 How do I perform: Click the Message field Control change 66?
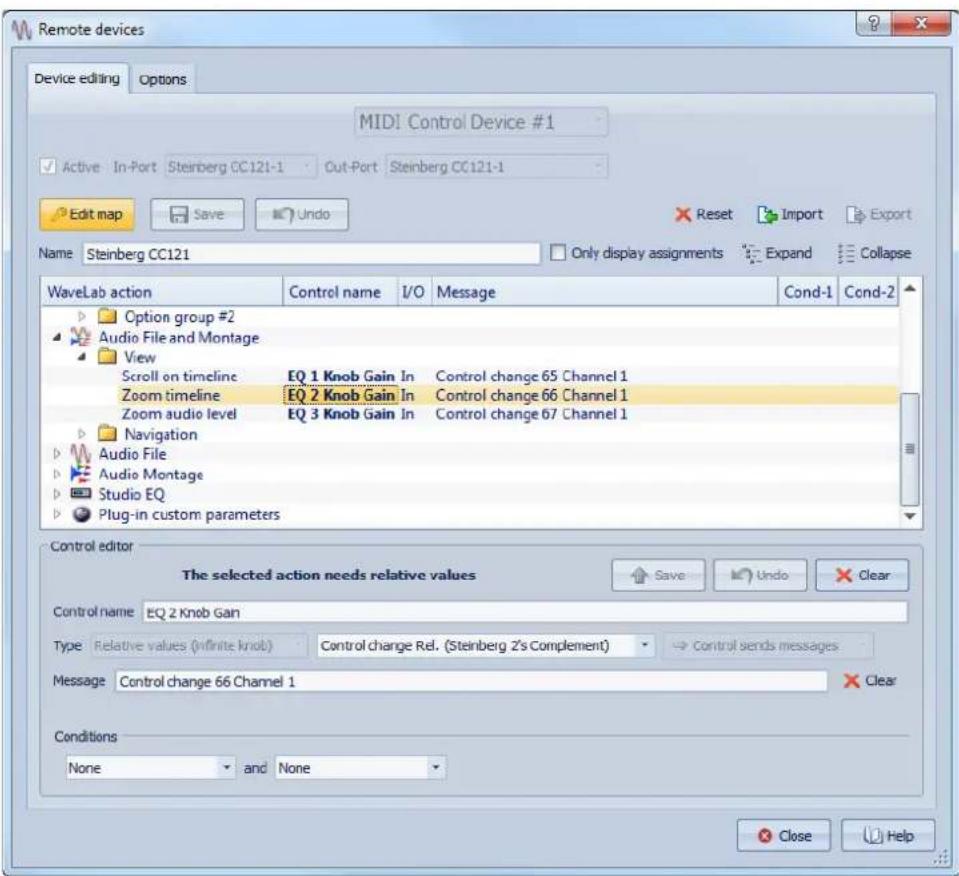[x=471, y=681]
